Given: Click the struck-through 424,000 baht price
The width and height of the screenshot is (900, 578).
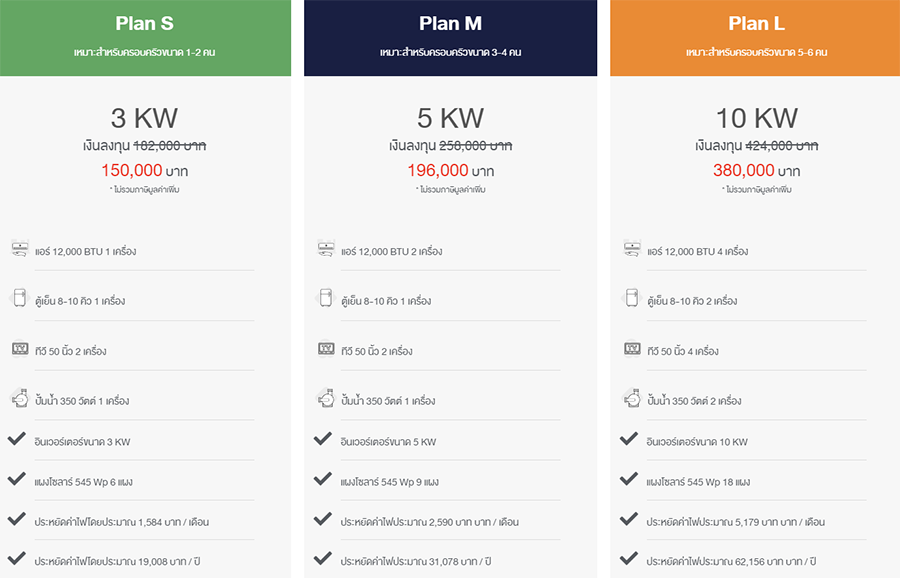Looking at the screenshot, I should (x=782, y=145).
